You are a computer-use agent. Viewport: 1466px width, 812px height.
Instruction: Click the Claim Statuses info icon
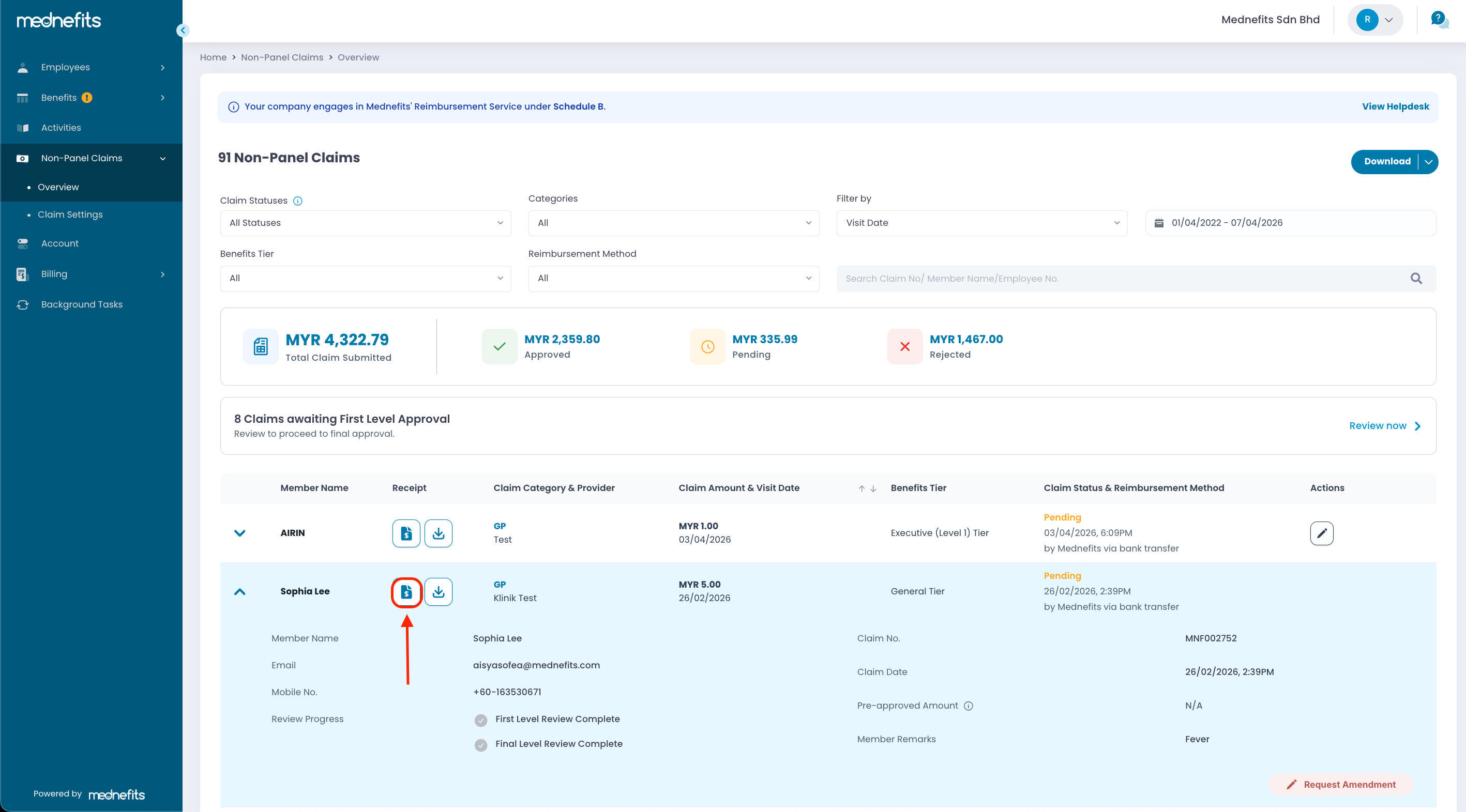pyautogui.click(x=298, y=201)
